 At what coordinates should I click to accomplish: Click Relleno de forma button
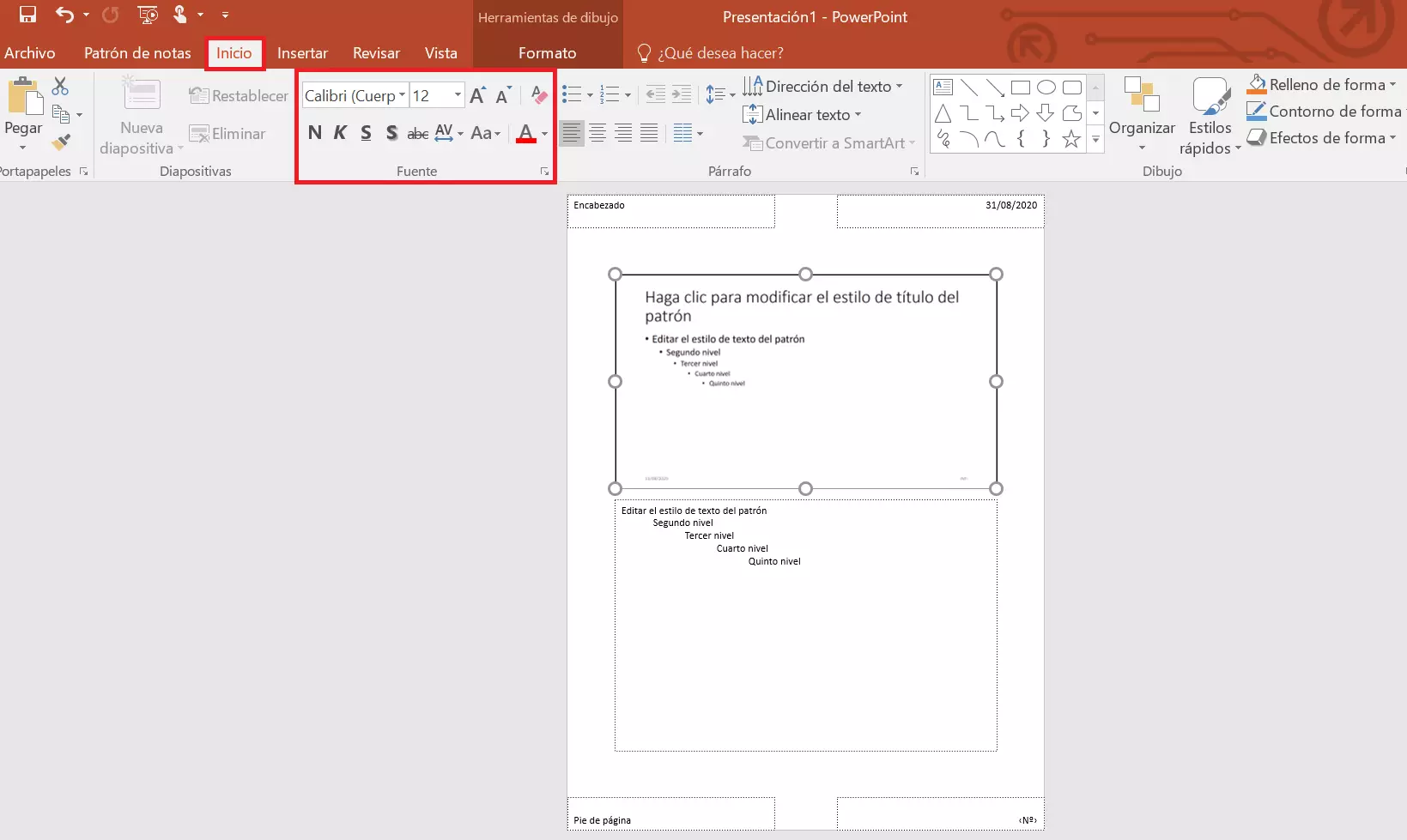[x=1320, y=85]
